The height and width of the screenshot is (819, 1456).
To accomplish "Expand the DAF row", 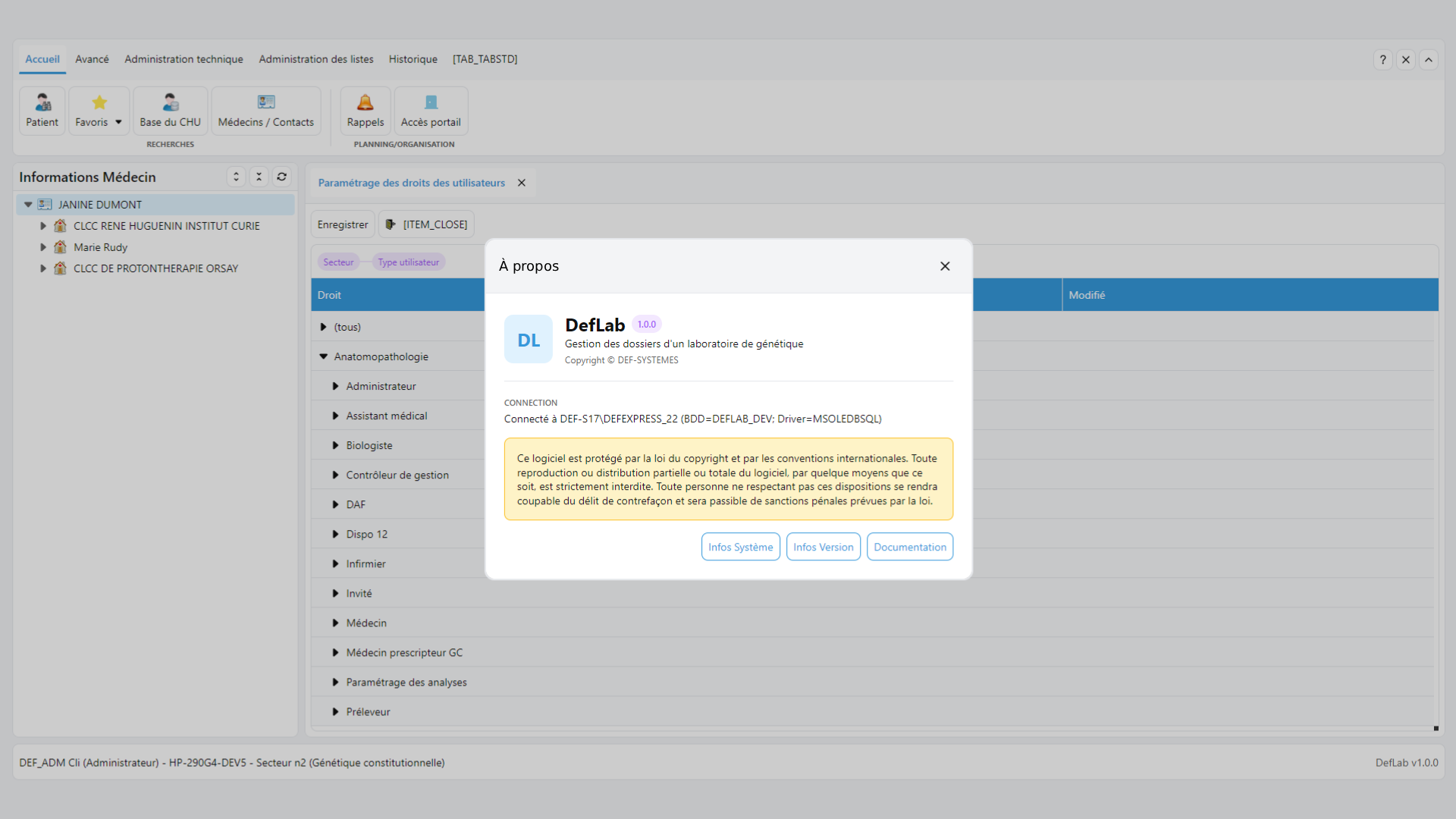I will [x=335, y=504].
